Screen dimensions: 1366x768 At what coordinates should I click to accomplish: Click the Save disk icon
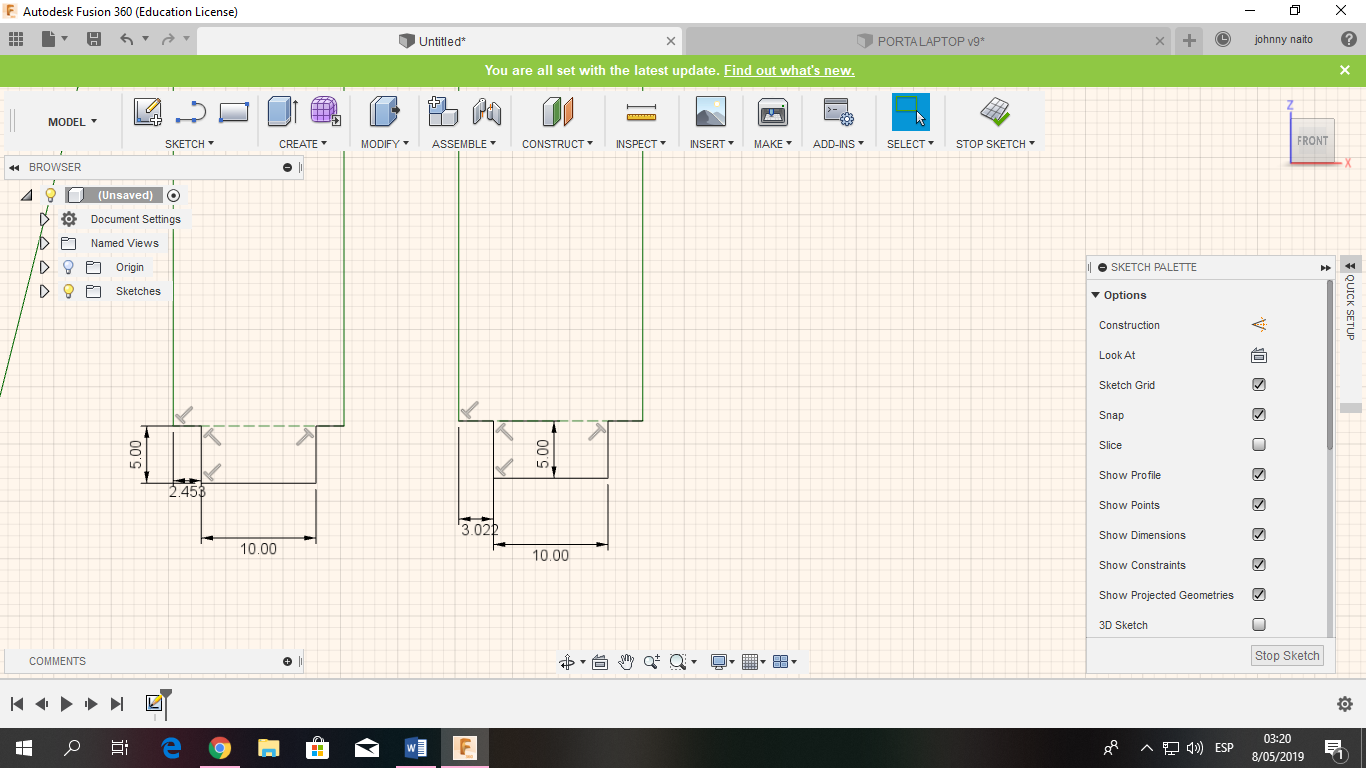click(94, 40)
